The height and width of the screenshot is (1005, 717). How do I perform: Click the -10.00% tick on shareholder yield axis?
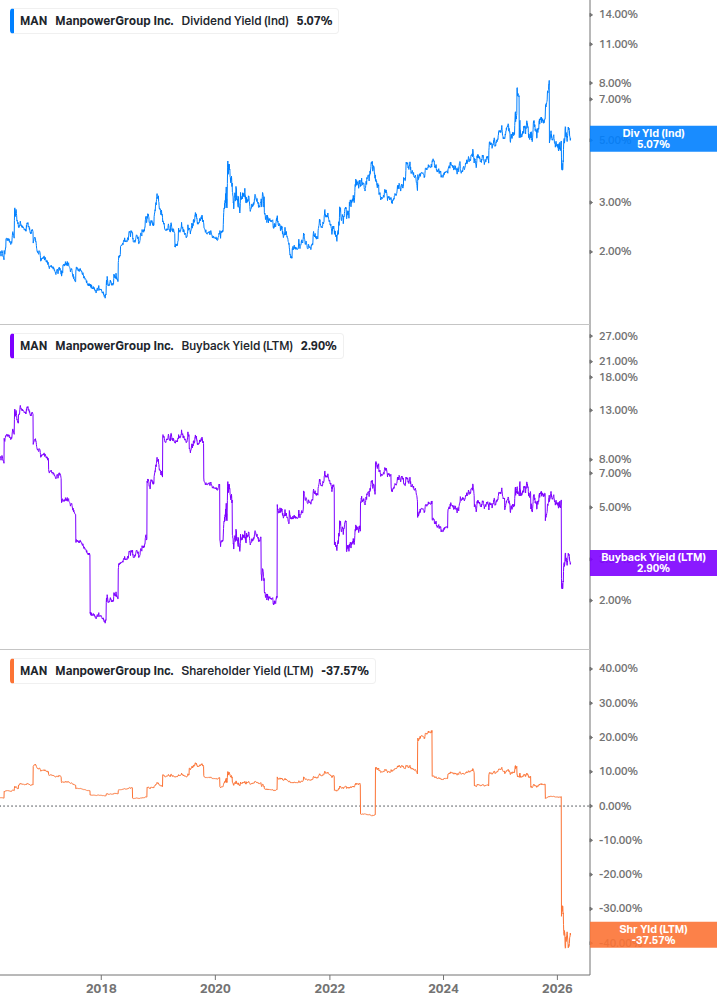pyautogui.click(x=620, y=840)
